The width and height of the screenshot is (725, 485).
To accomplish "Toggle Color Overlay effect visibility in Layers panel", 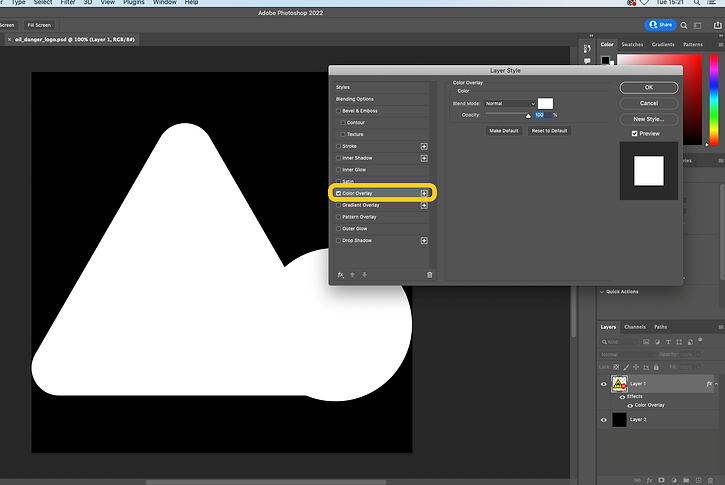I will click(630, 405).
